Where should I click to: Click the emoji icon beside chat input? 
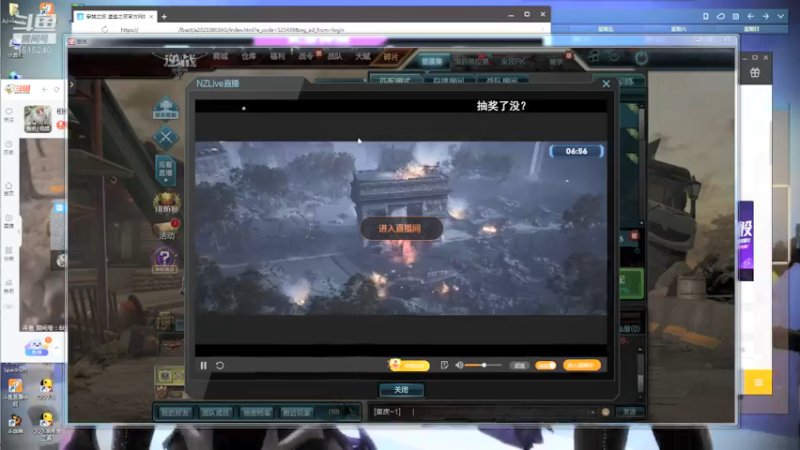[606, 412]
